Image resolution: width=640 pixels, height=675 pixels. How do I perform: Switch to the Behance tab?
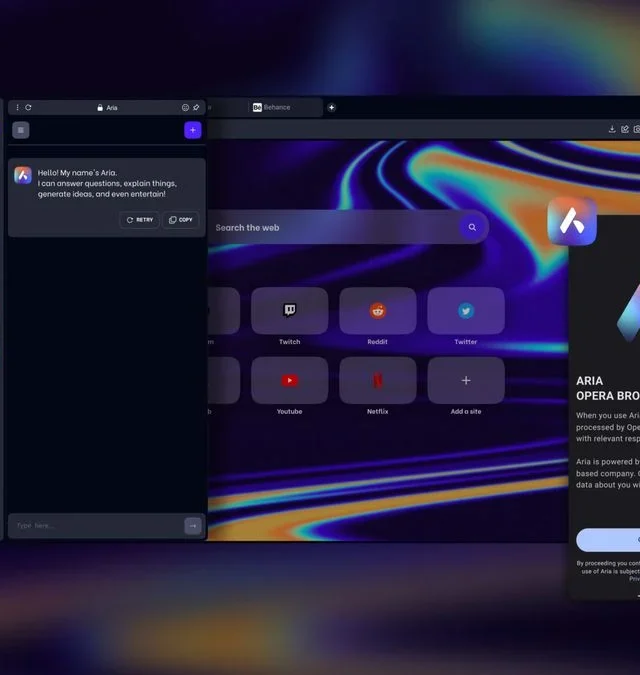point(284,107)
